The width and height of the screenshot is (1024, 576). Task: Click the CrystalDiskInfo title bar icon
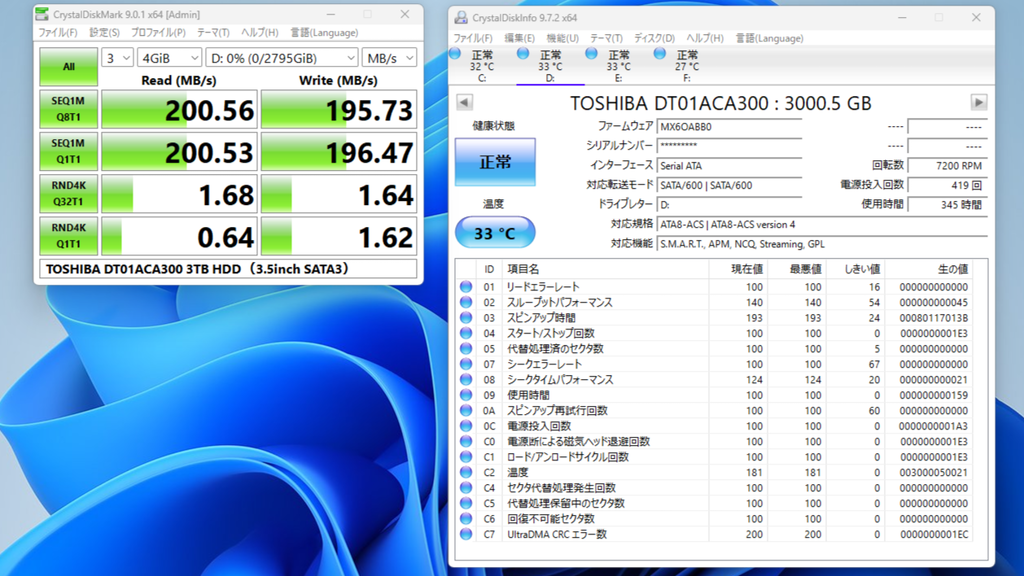[x=460, y=18]
